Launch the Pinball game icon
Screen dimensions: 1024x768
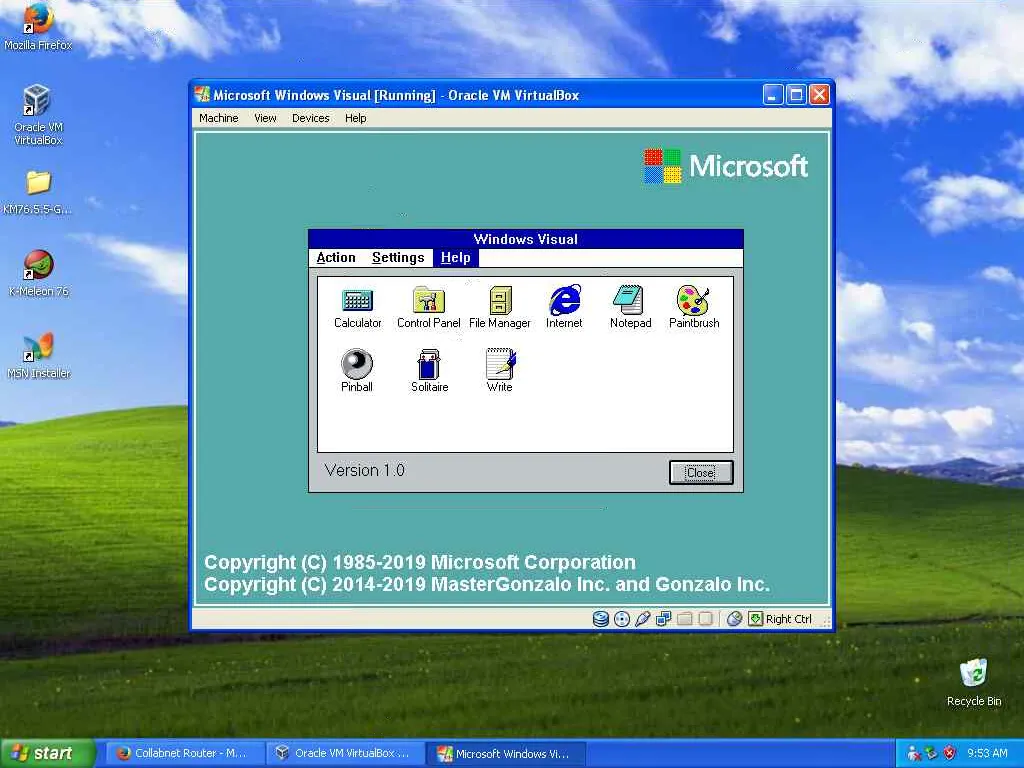click(x=357, y=370)
